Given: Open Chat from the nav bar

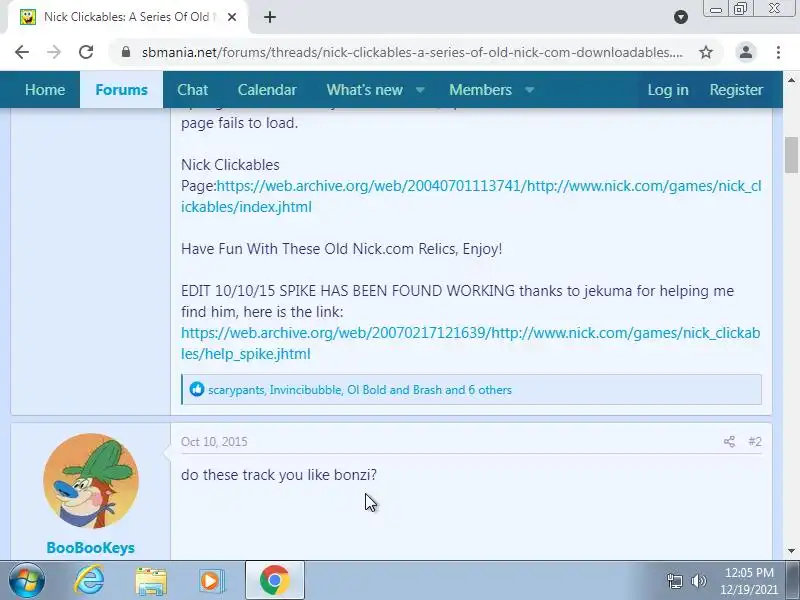Looking at the screenshot, I should (192, 90).
